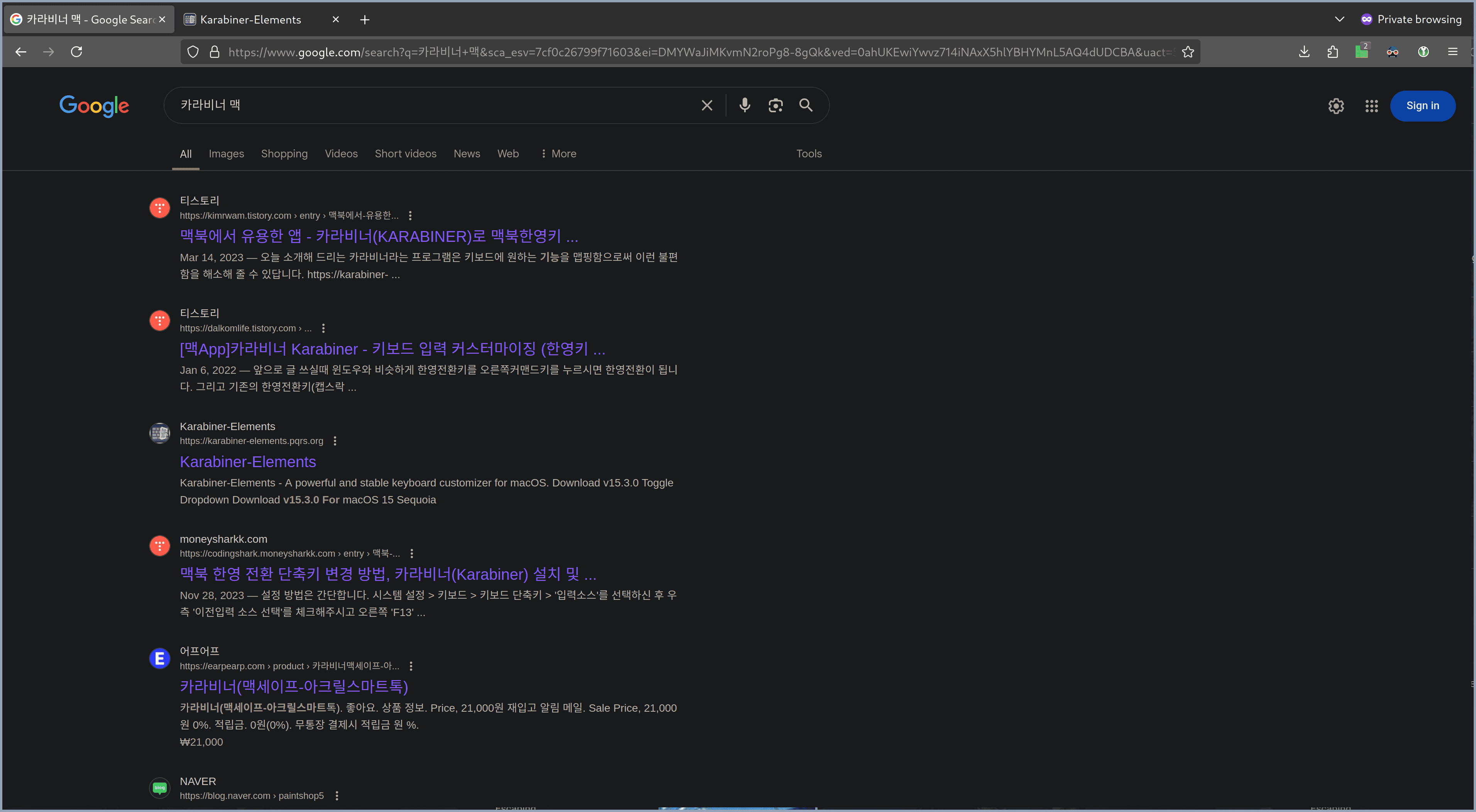Click the browser forward arrow
This screenshot has height=812, width=1476.
49,52
